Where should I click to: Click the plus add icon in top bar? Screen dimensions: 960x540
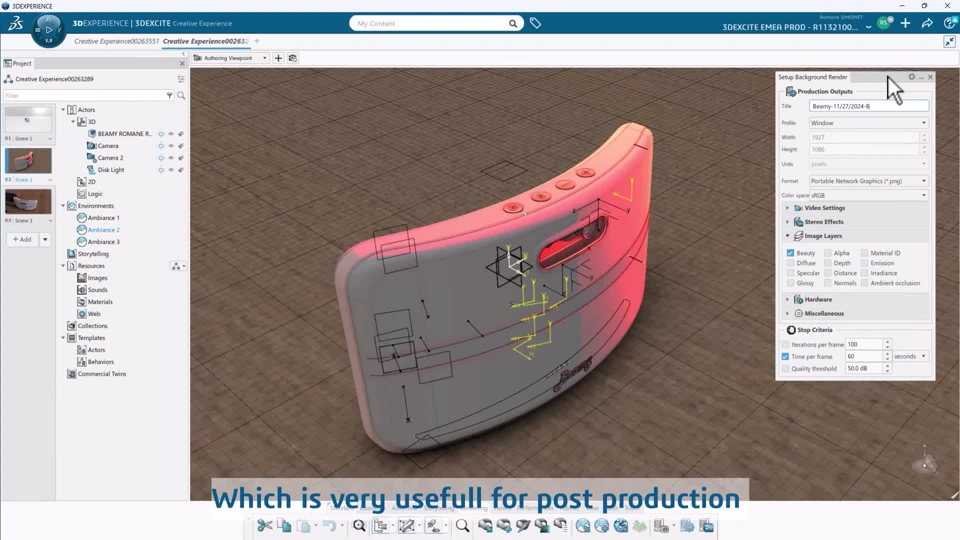pos(905,23)
